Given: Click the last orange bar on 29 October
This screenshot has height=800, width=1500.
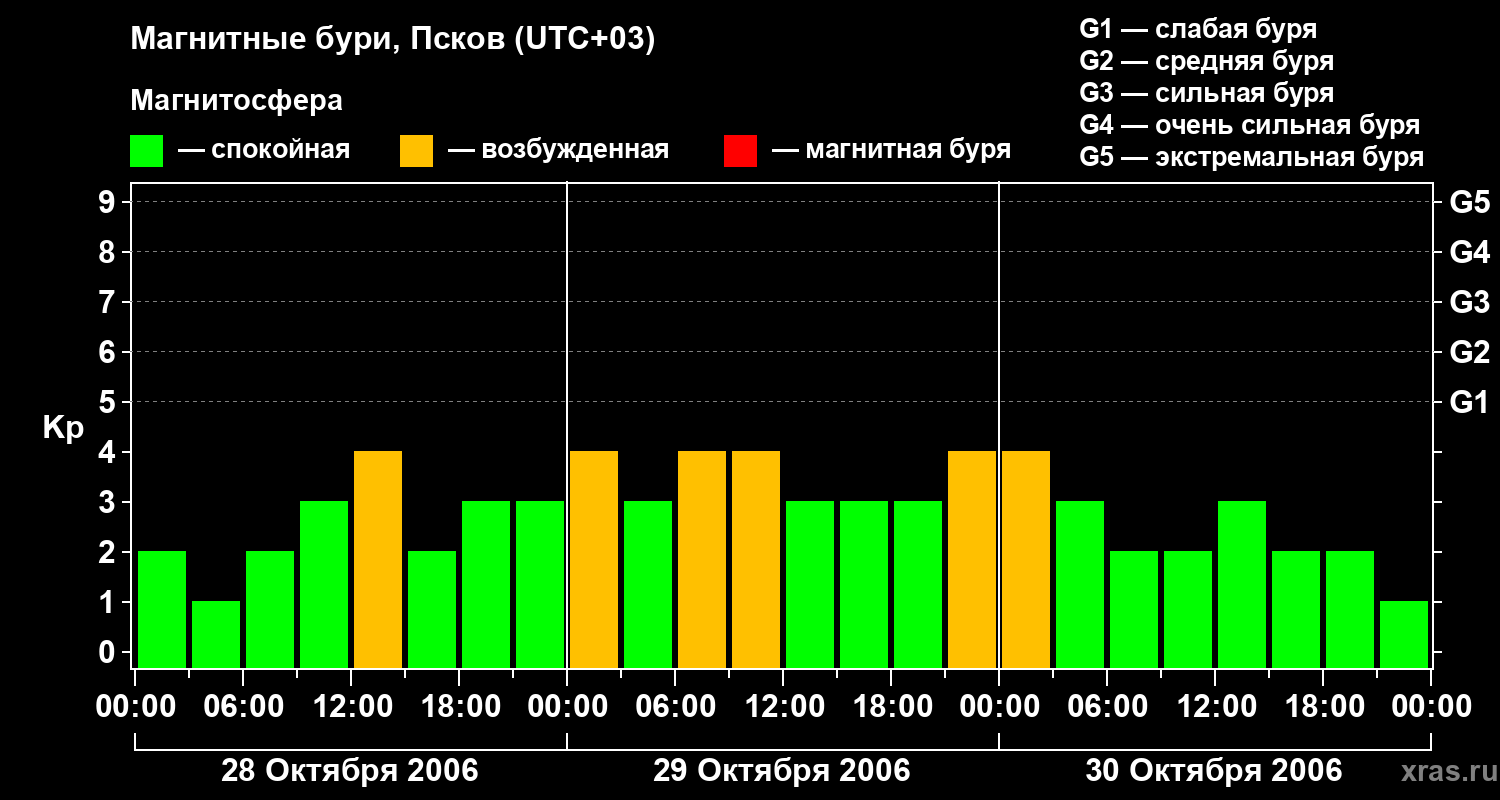Looking at the screenshot, I should 972,559.
